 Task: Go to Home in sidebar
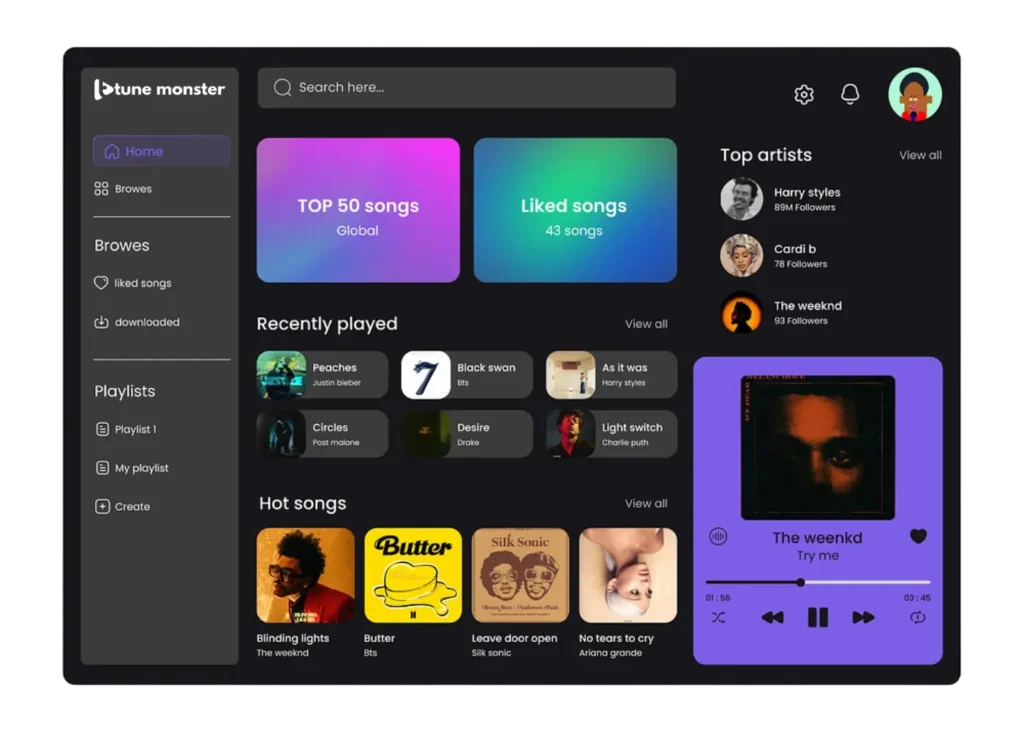click(162, 151)
